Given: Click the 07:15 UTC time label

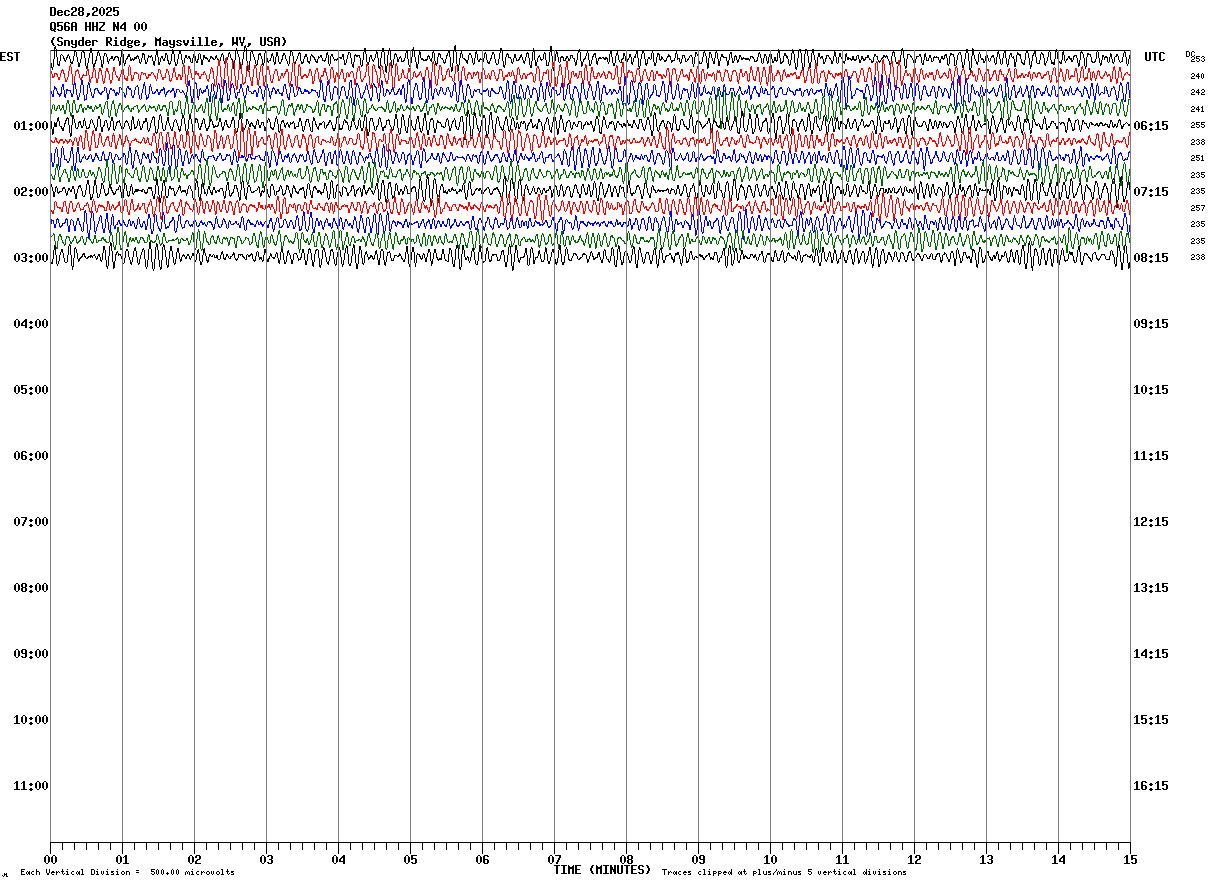Looking at the screenshot, I should click(1150, 192).
